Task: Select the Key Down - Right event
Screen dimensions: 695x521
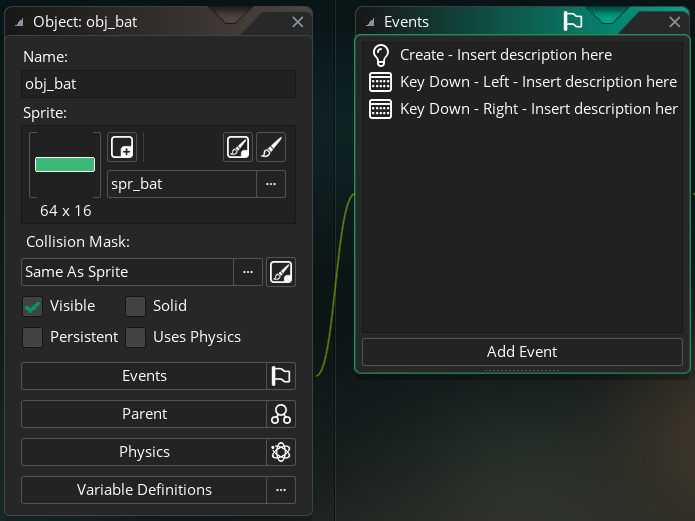Action: [522, 109]
